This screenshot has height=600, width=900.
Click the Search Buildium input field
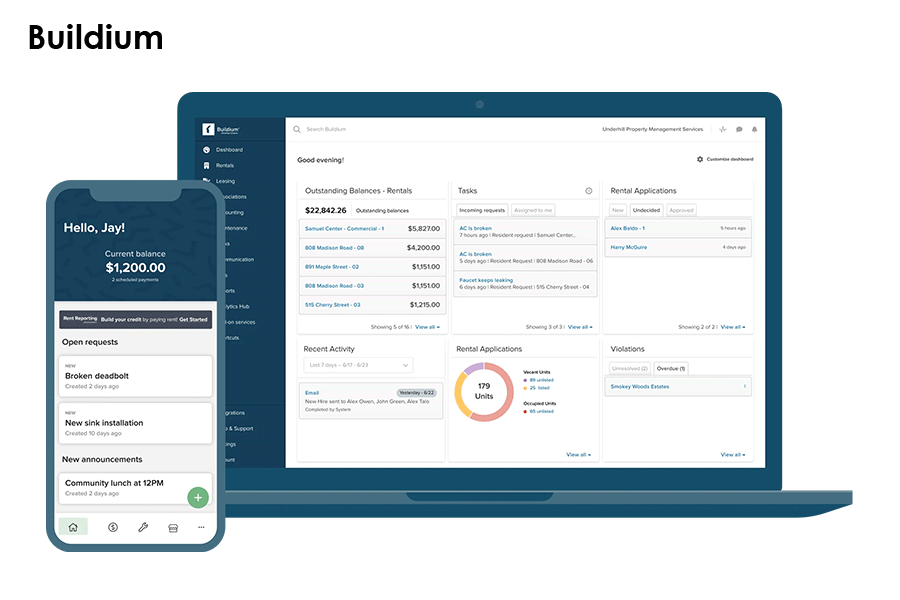coord(326,129)
